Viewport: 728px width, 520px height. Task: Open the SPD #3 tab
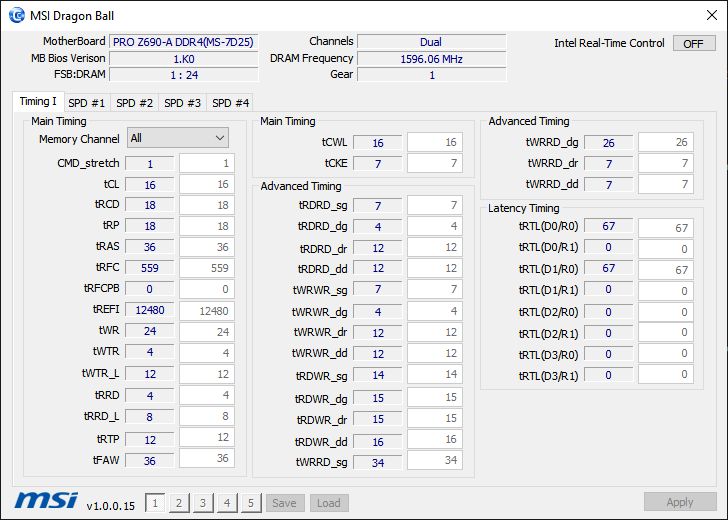pyautogui.click(x=182, y=103)
